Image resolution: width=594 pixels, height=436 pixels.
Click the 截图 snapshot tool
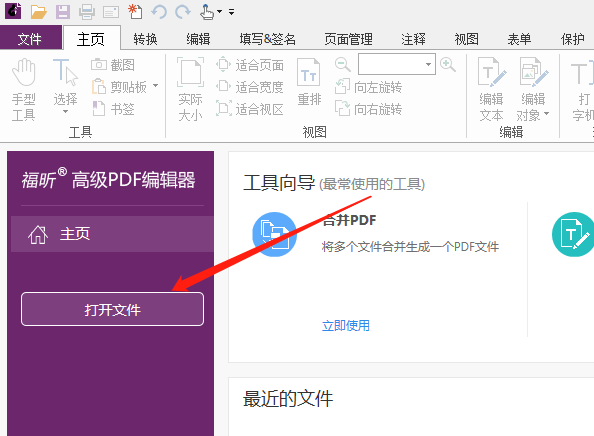point(113,65)
